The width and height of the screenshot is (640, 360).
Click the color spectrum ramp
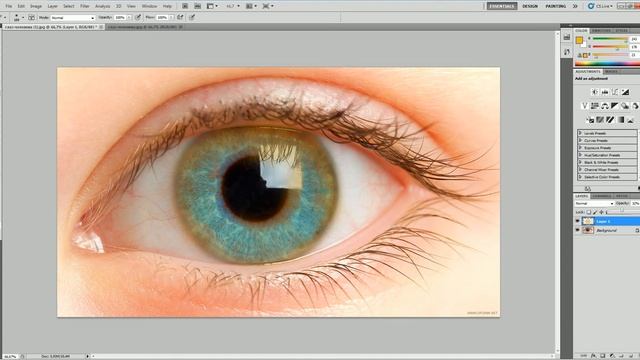[607, 64]
